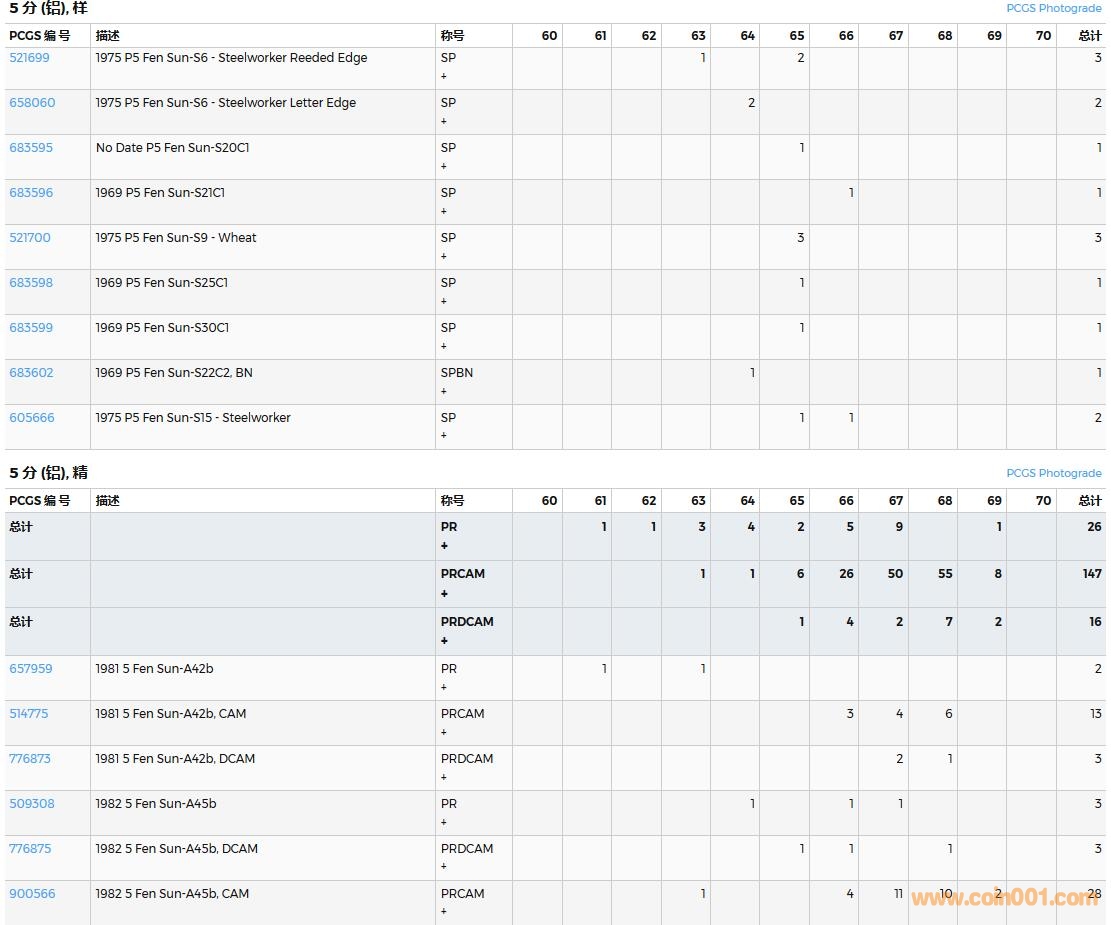This screenshot has width=1111, height=925.
Task: Open coin entry 521700 for Wheat pattern
Action: click(x=29, y=238)
